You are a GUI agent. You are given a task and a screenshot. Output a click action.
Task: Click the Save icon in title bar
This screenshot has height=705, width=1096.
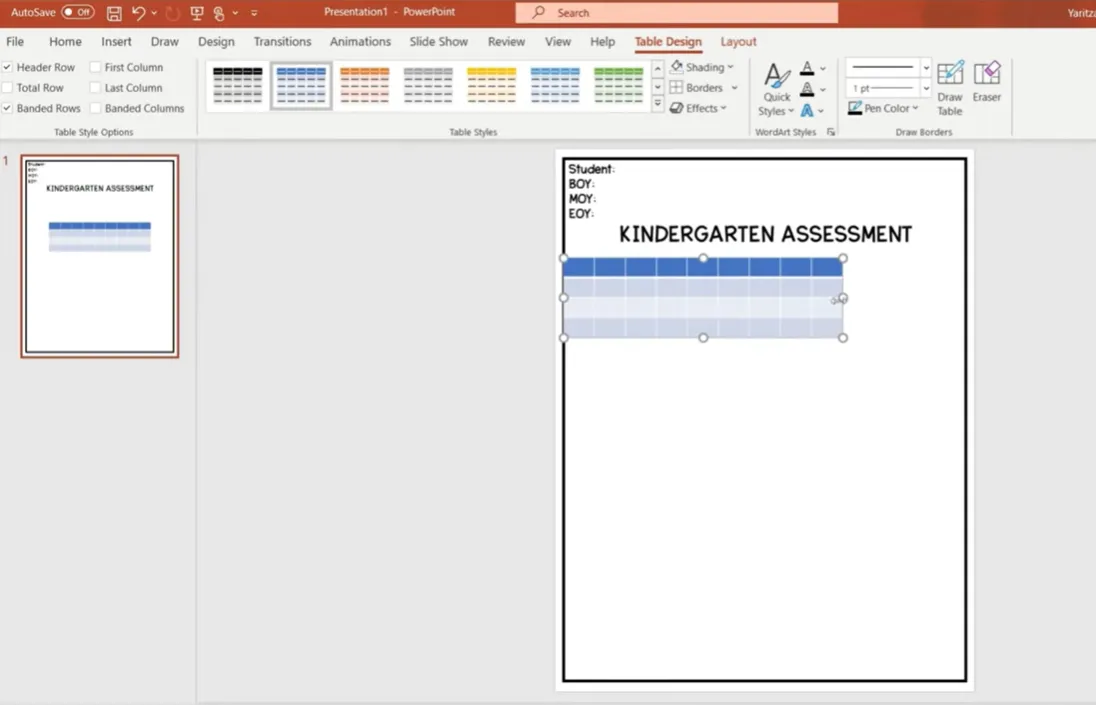(114, 13)
